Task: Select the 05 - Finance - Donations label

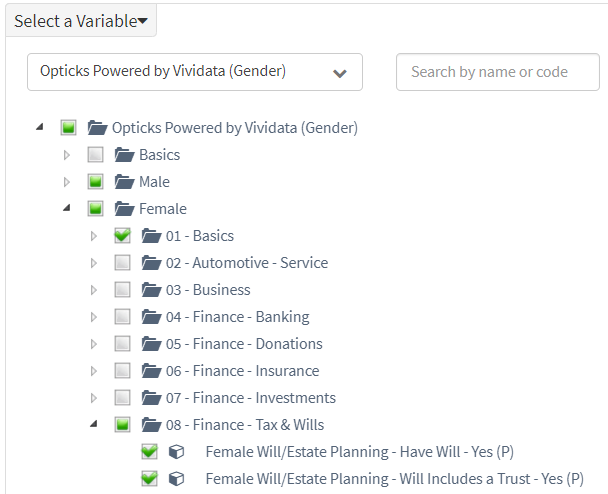Action: (x=244, y=344)
